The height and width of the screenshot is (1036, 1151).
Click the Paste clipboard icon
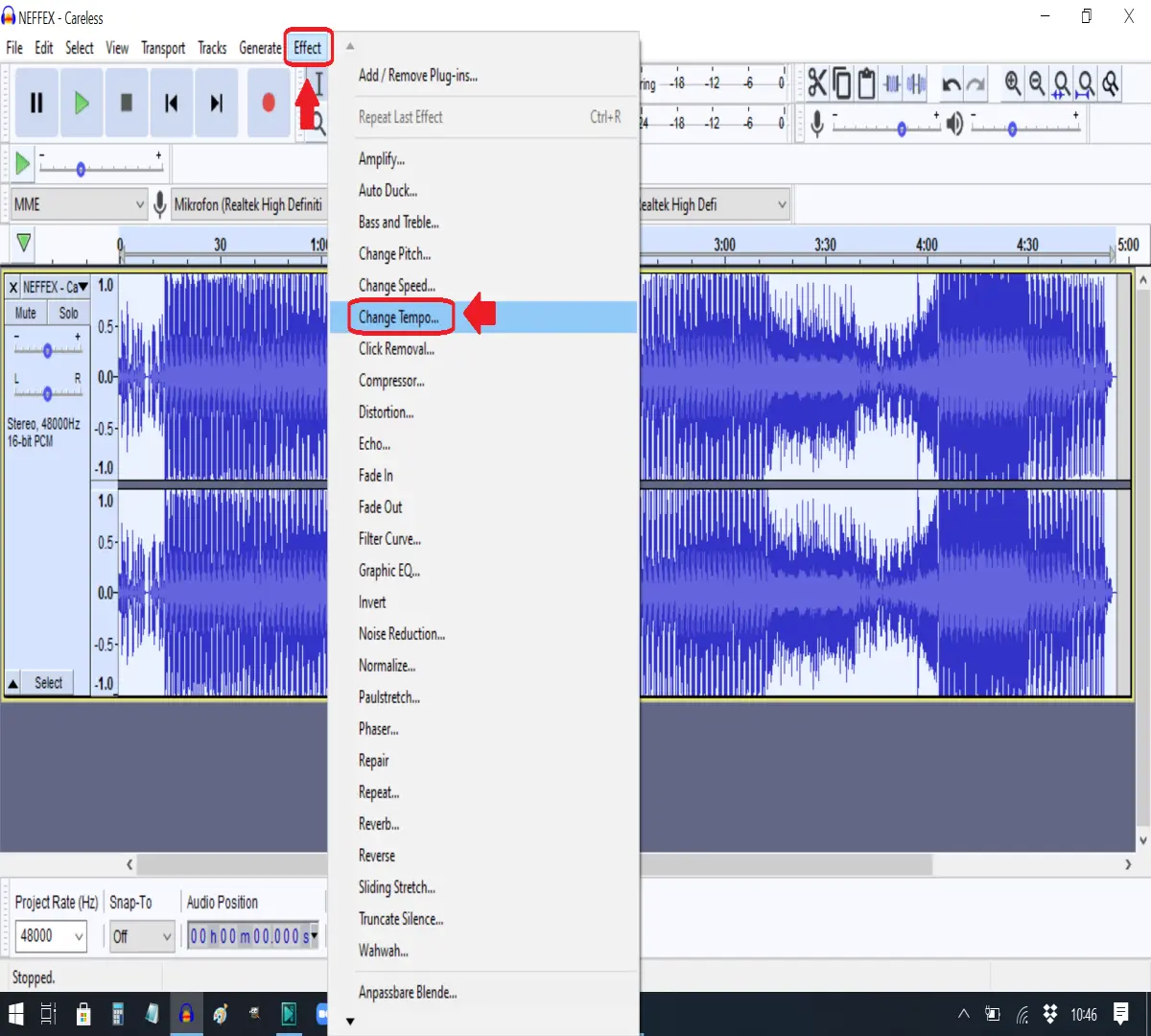866,83
